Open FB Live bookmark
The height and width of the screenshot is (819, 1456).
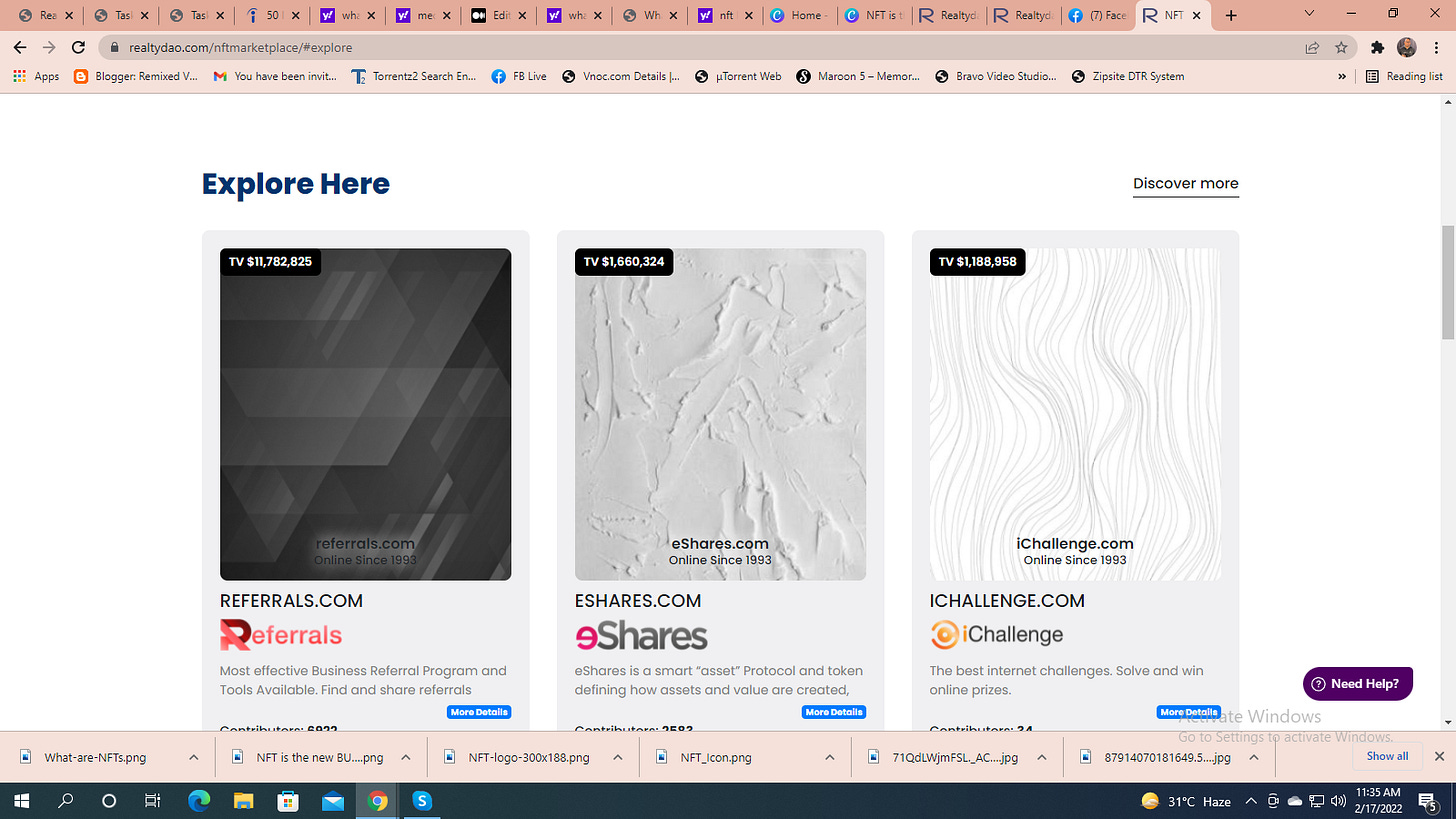pos(519,76)
